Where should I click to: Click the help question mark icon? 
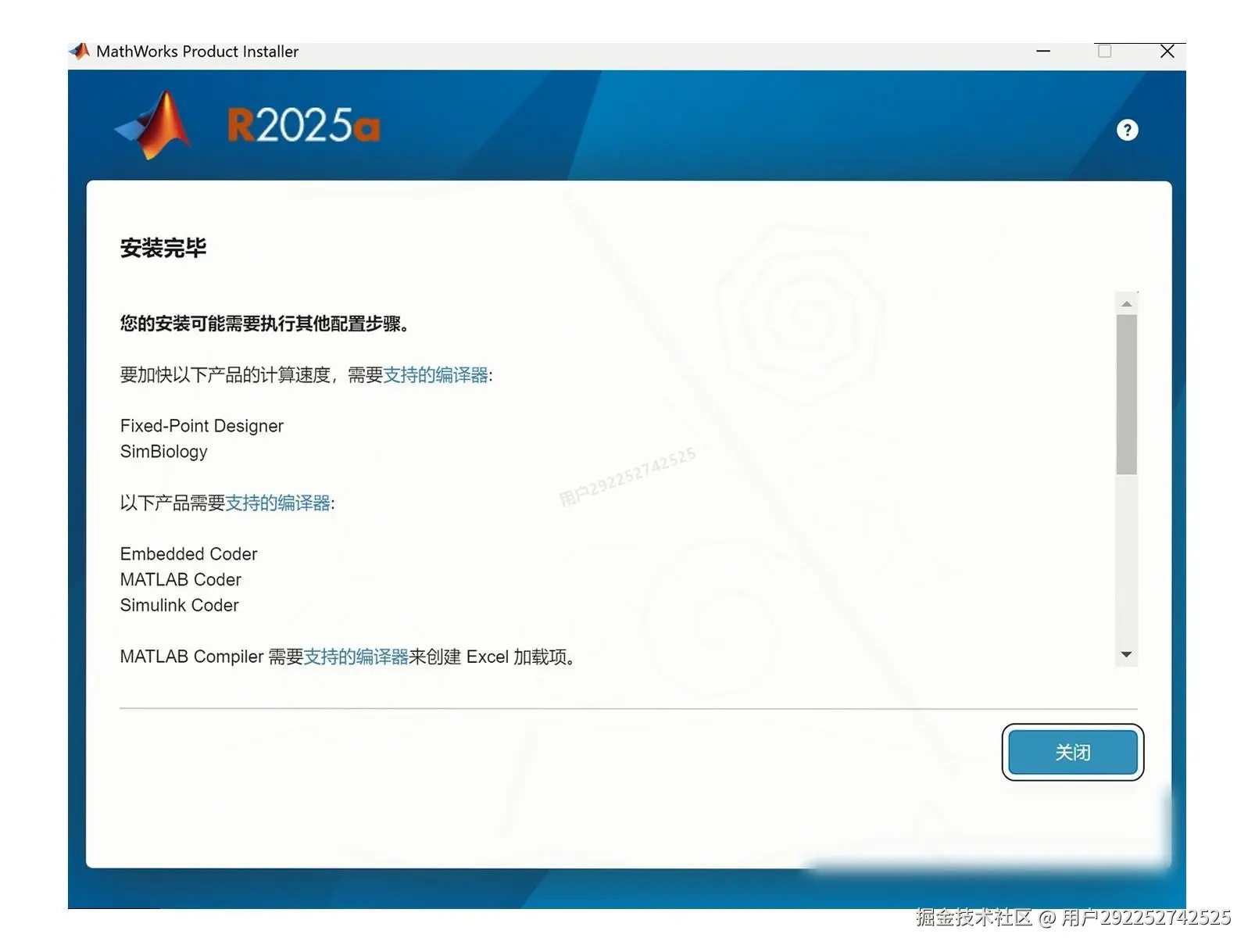point(1128,130)
